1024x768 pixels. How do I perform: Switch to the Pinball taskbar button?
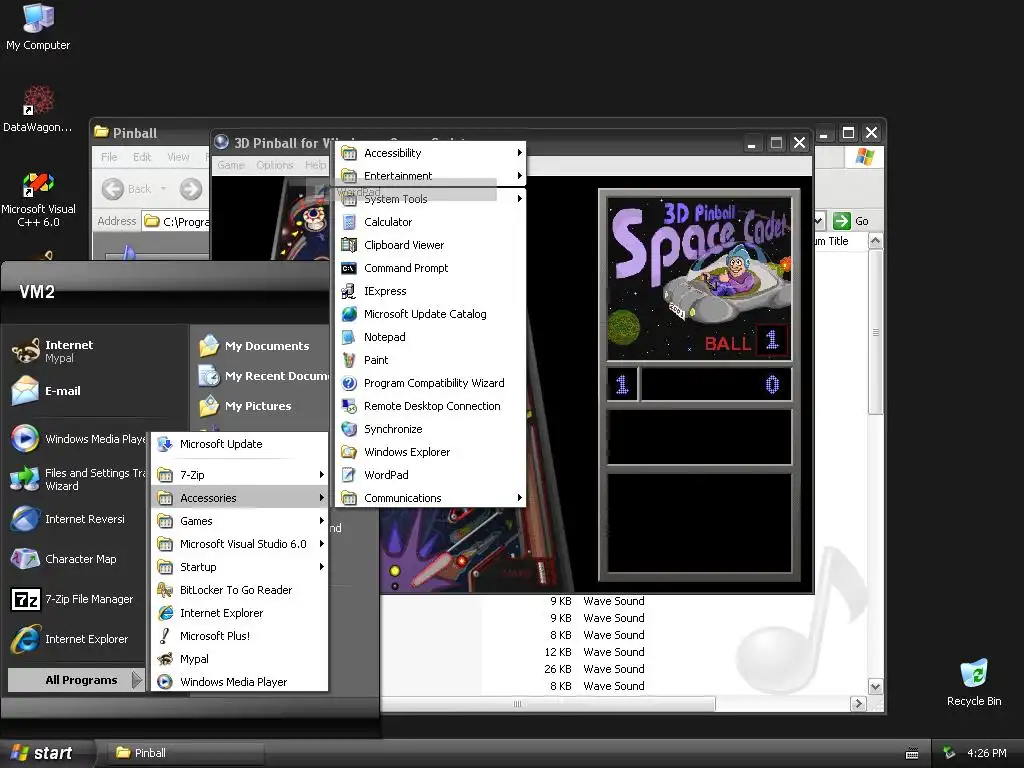pyautogui.click(x=186, y=753)
